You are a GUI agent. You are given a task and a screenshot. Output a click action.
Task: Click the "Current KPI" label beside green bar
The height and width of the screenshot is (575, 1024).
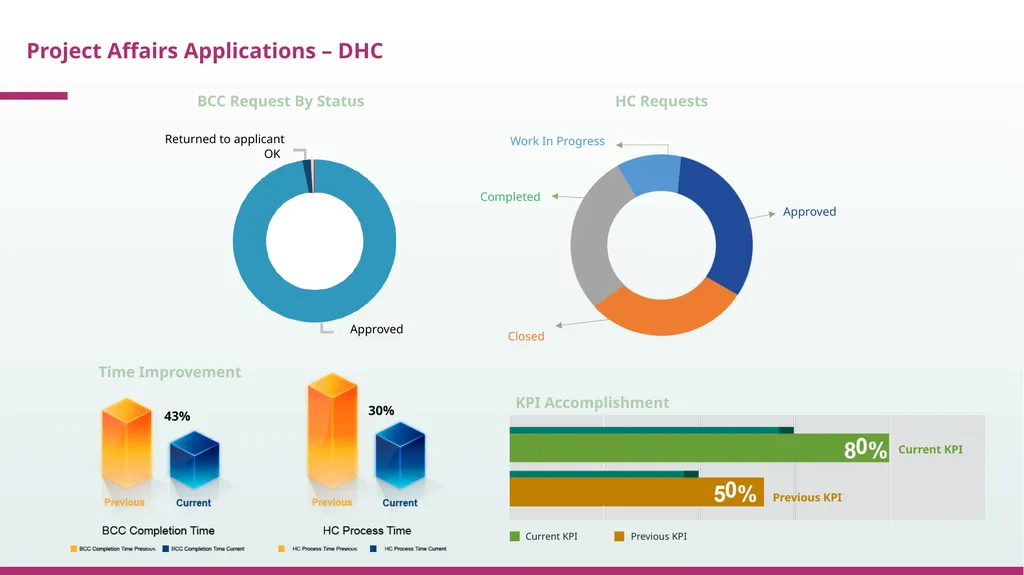tap(930, 450)
